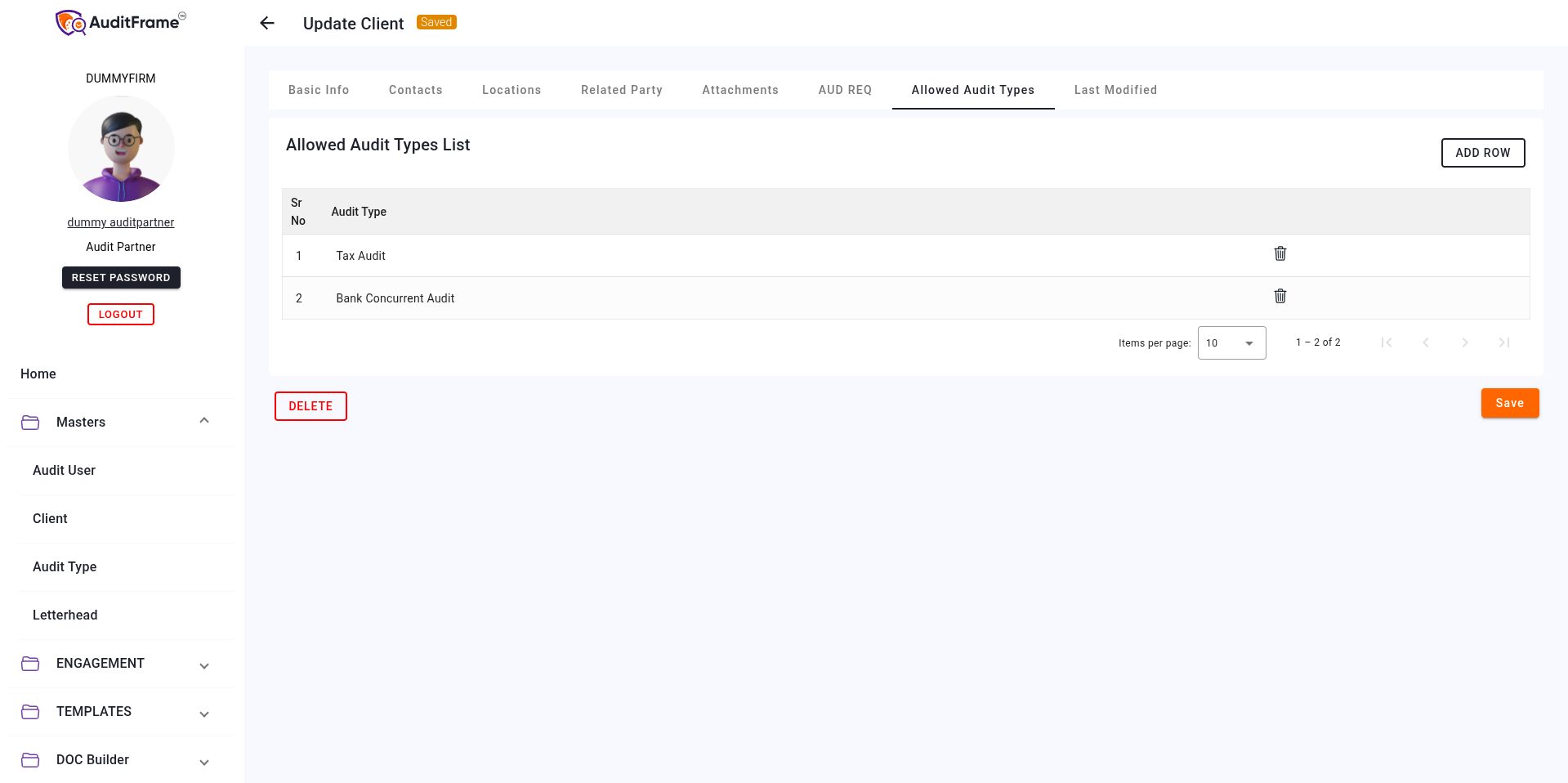The width and height of the screenshot is (1568, 783).
Task: Jump to last page using pagination icon
Action: tap(1504, 342)
